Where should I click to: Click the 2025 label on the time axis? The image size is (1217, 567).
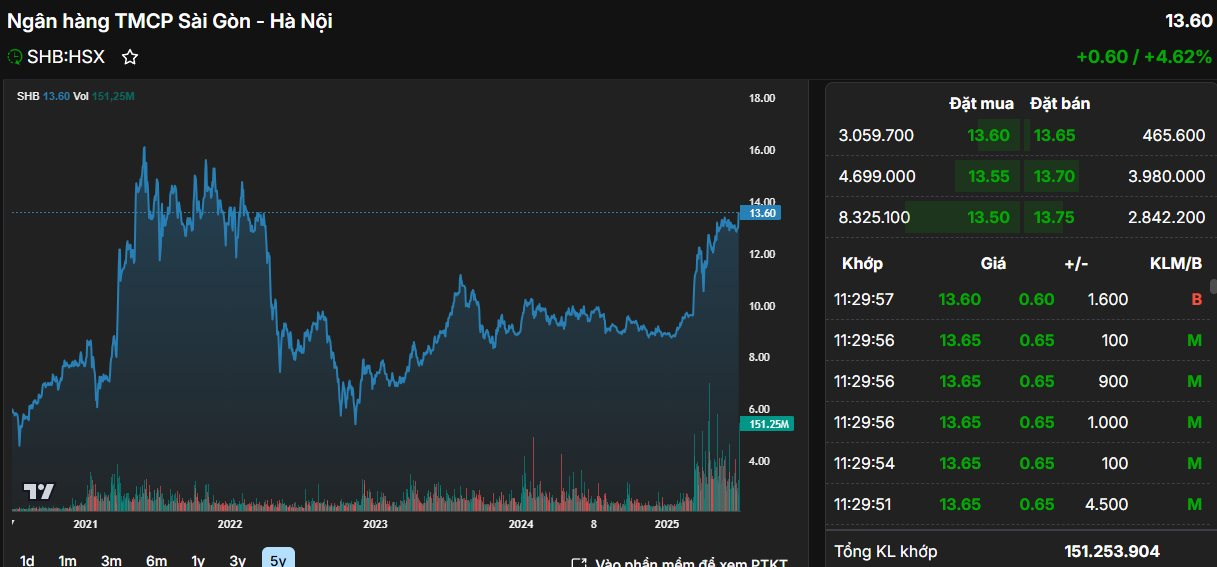665,523
